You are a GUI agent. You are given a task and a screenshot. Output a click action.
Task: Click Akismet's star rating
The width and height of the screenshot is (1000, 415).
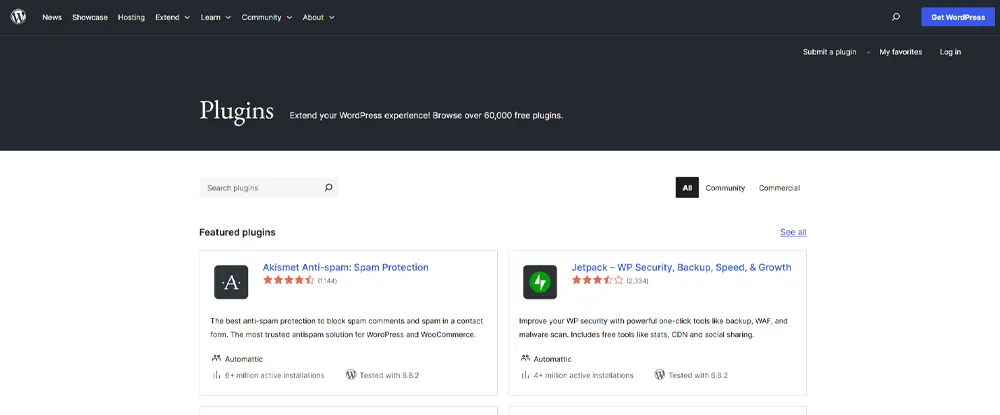pos(289,280)
